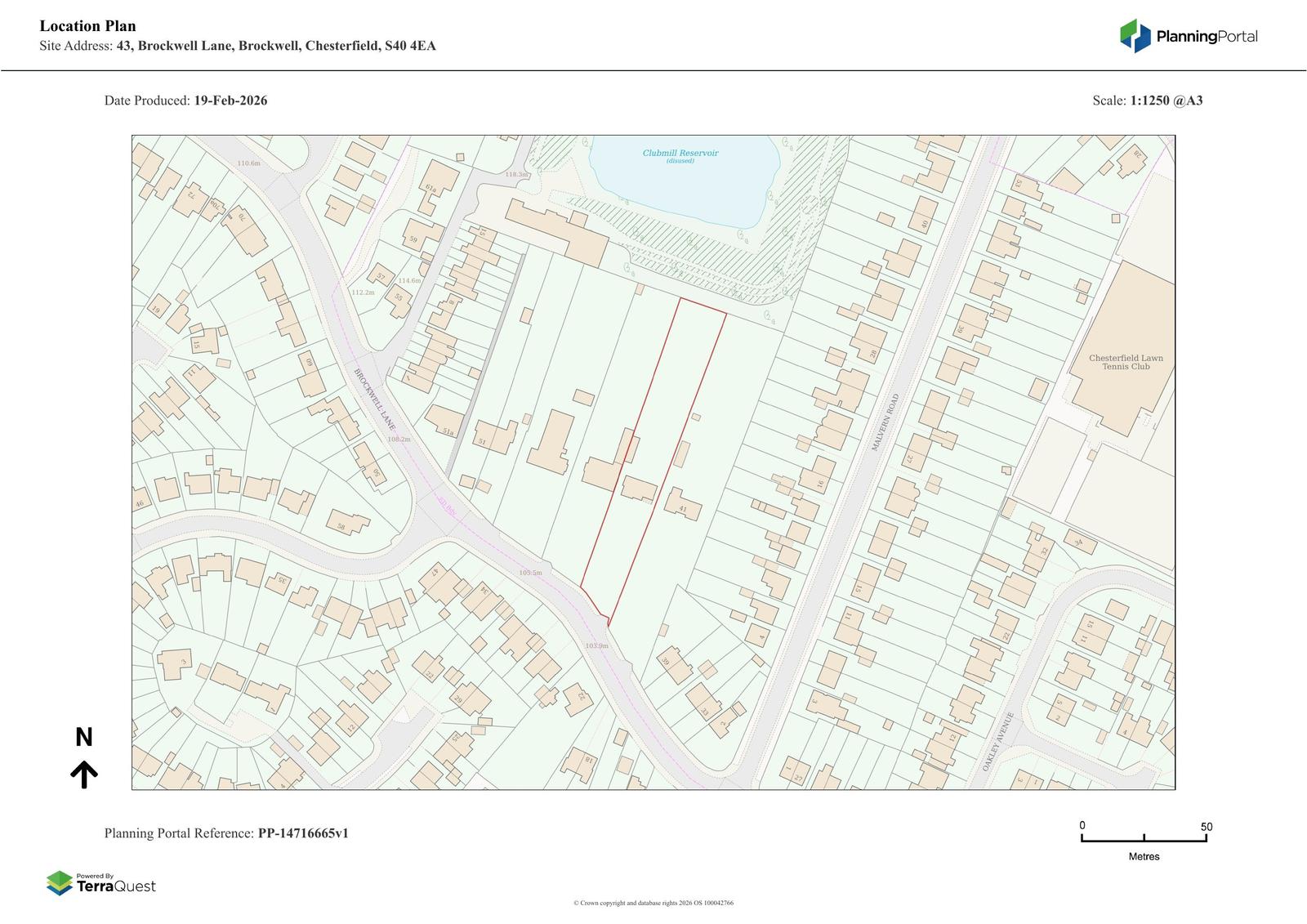Click the Chesterfield Lawn Tennis Club label
Screen dimensions: 1307x924
click(1126, 362)
